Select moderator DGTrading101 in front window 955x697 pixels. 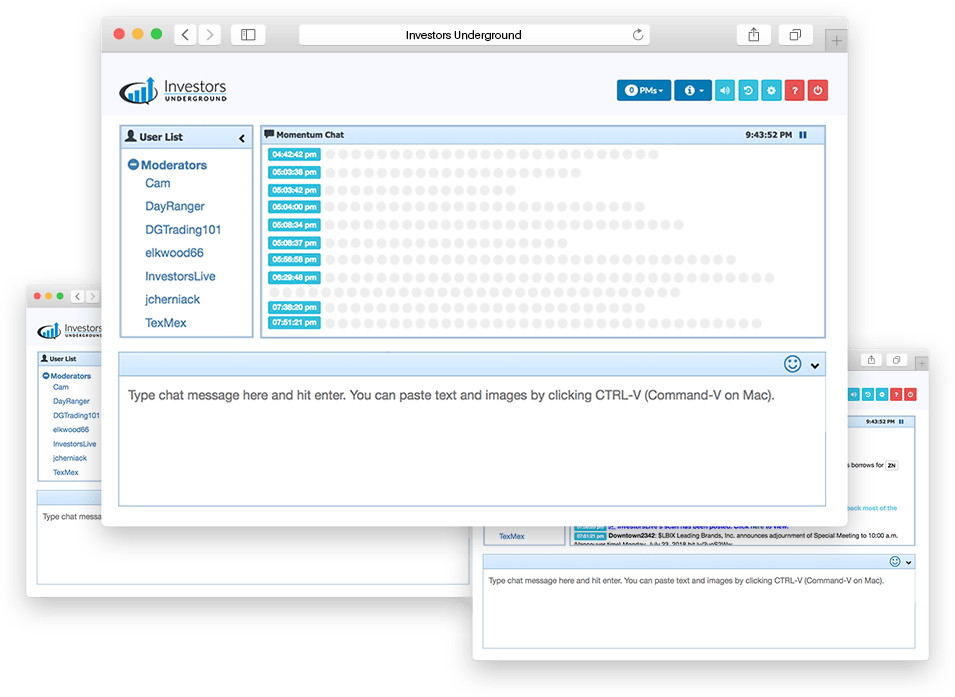183,230
